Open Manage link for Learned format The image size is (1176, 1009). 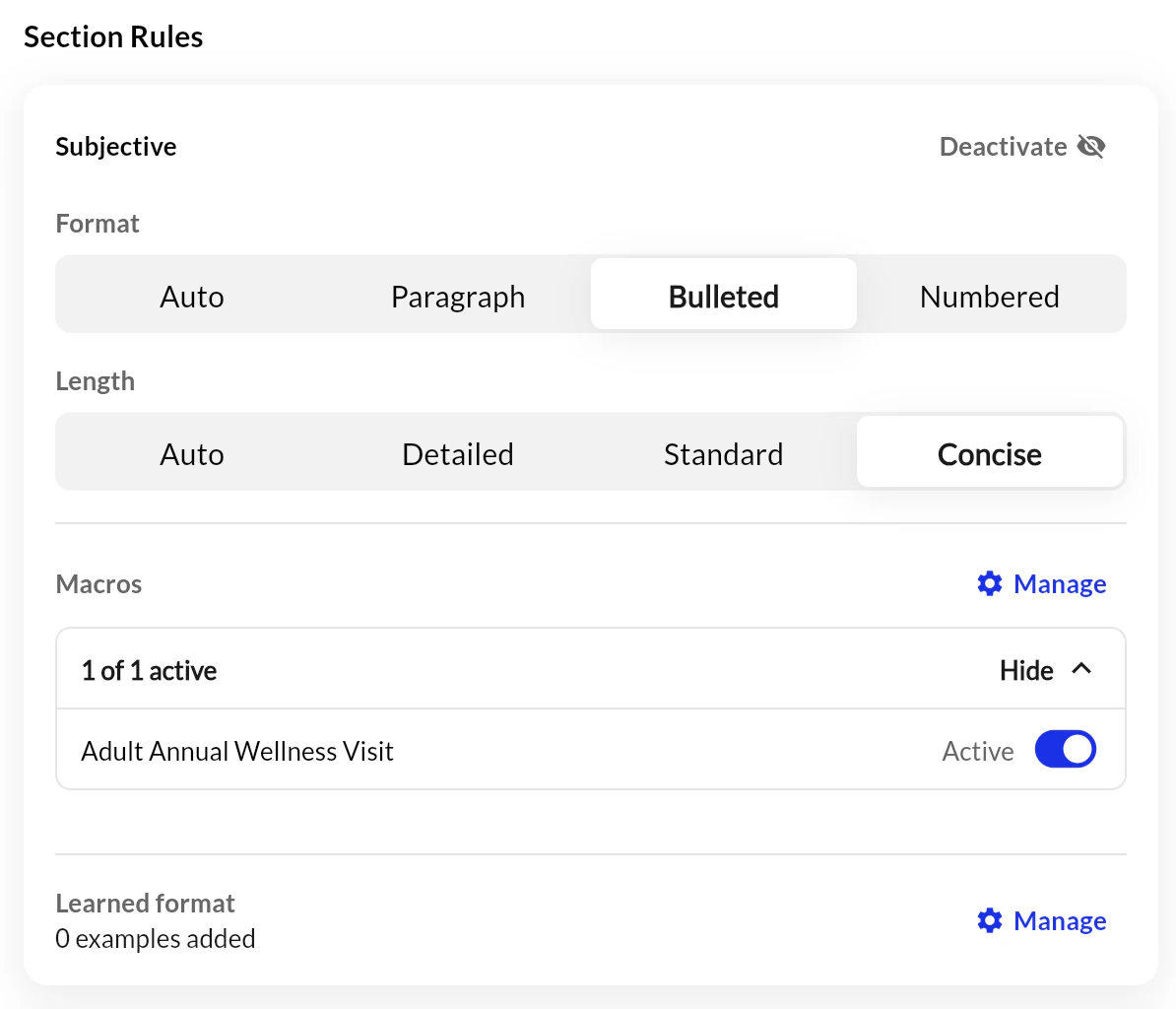click(1060, 921)
